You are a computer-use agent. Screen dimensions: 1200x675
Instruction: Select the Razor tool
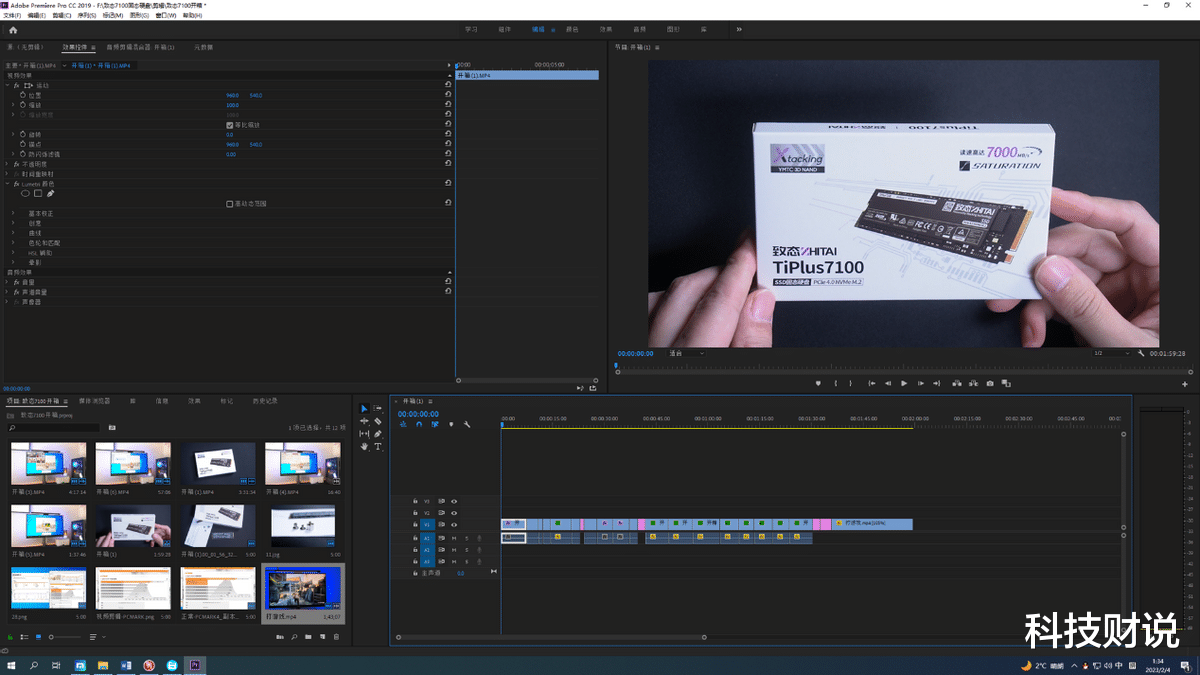(x=378, y=421)
